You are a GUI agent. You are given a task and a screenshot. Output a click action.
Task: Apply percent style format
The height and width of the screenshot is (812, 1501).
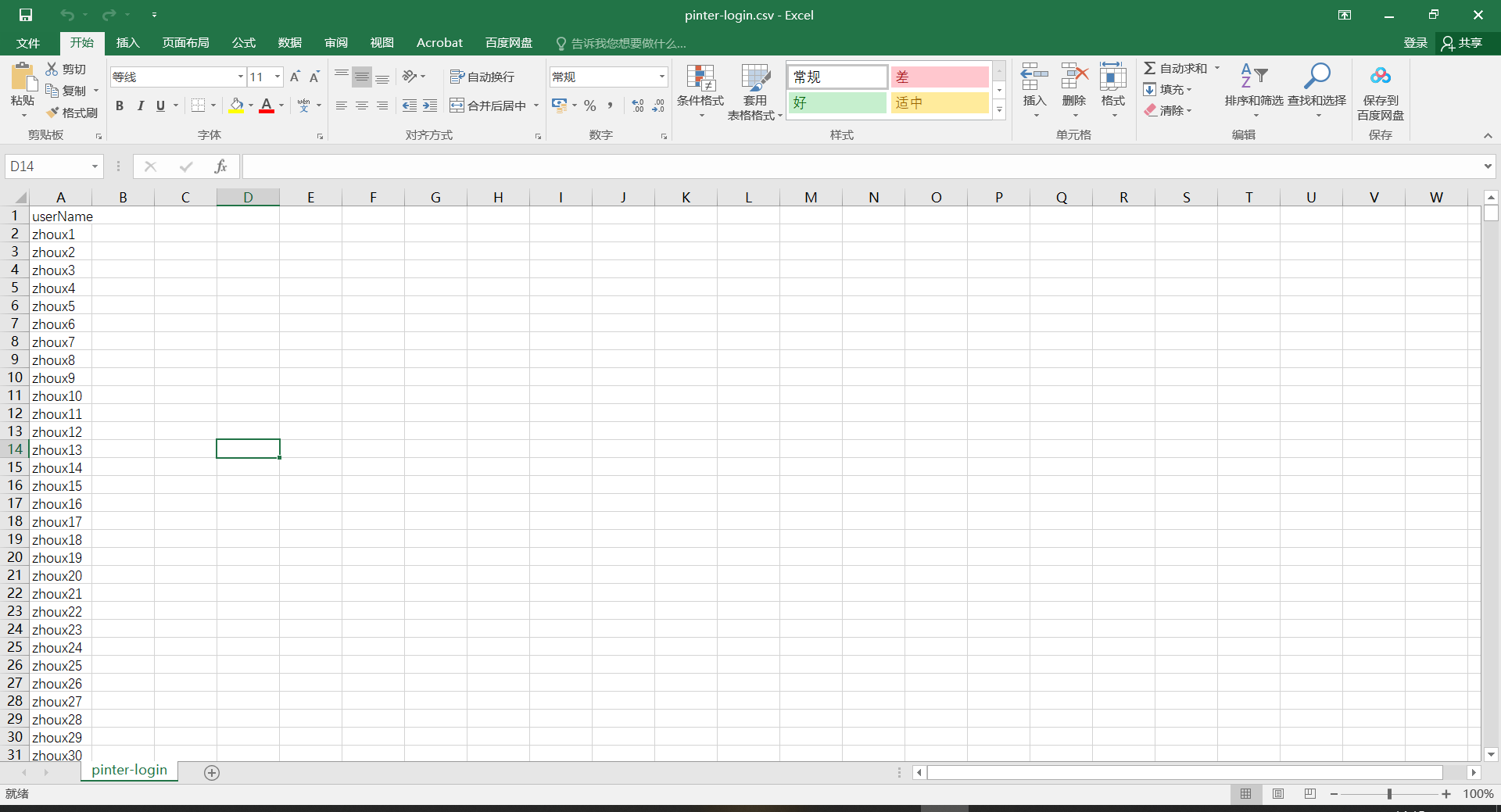pos(590,106)
